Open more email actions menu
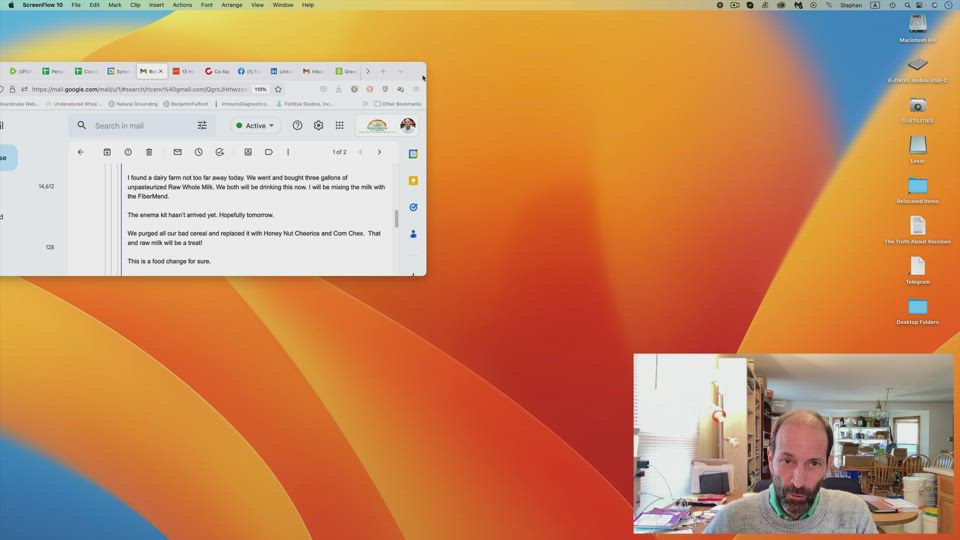This screenshot has width=960, height=540. coord(288,152)
